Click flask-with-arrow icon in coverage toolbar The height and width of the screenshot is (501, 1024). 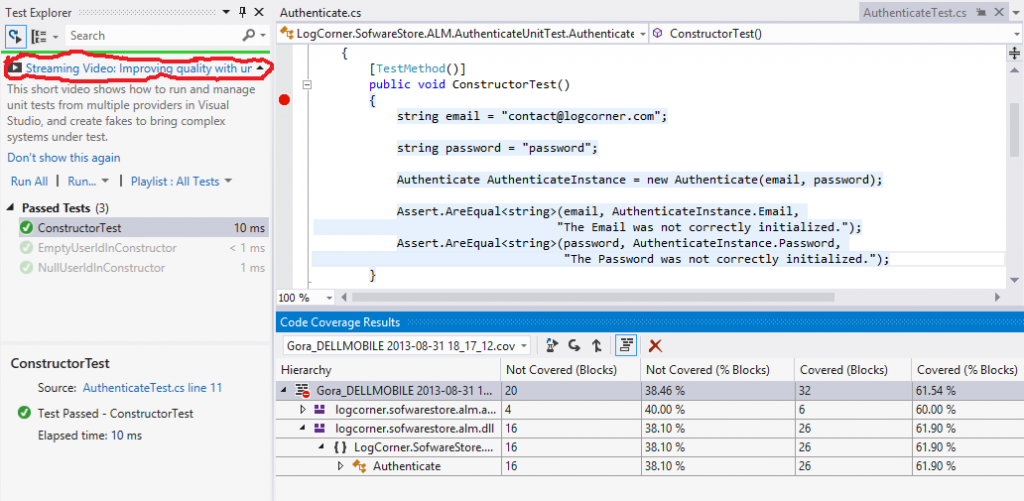pos(552,346)
